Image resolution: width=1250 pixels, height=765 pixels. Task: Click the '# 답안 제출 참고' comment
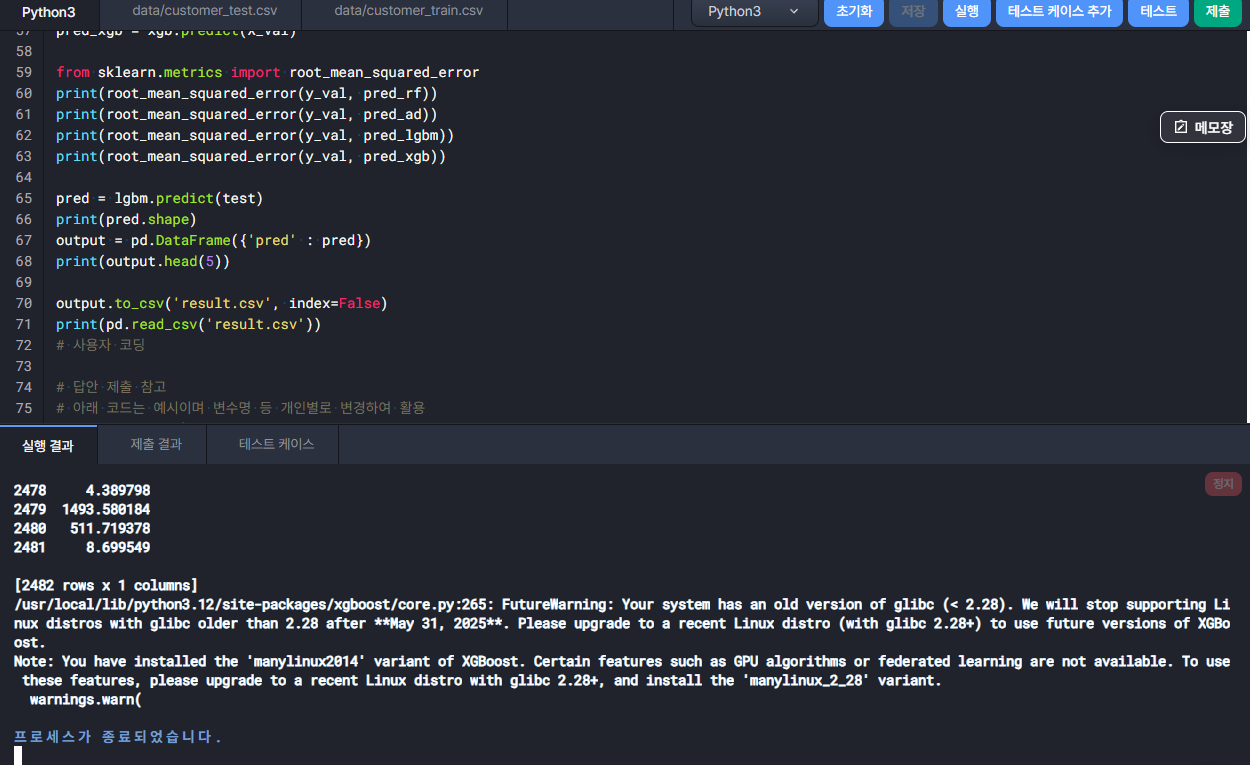pos(111,387)
